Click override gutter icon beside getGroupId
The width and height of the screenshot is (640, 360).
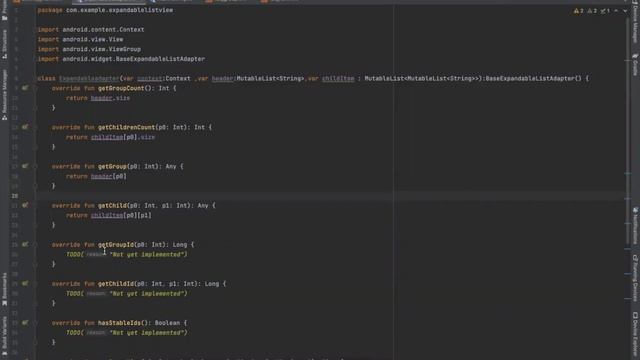(25, 244)
